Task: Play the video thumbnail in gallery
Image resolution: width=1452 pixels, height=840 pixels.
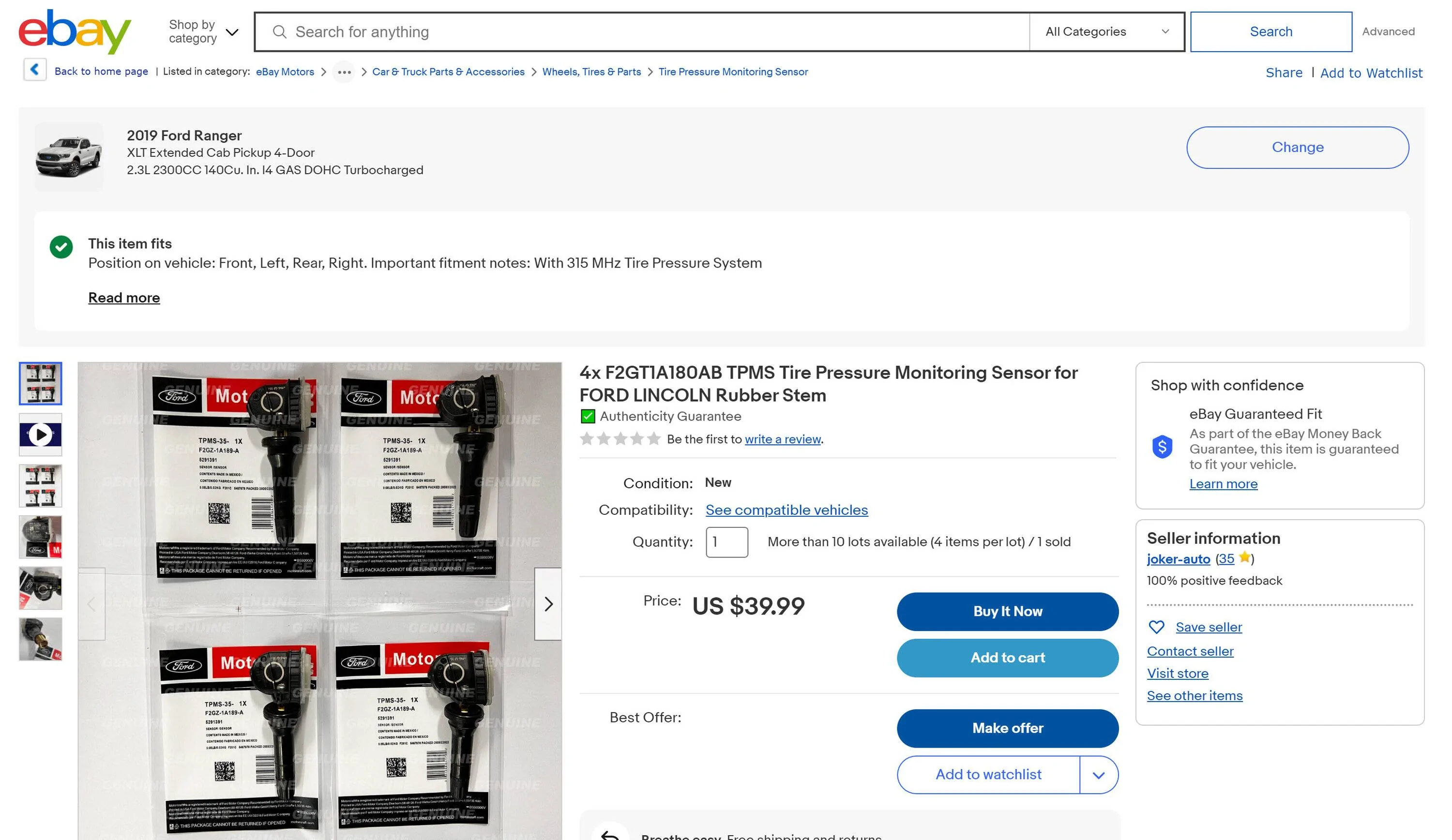Action: click(x=40, y=435)
